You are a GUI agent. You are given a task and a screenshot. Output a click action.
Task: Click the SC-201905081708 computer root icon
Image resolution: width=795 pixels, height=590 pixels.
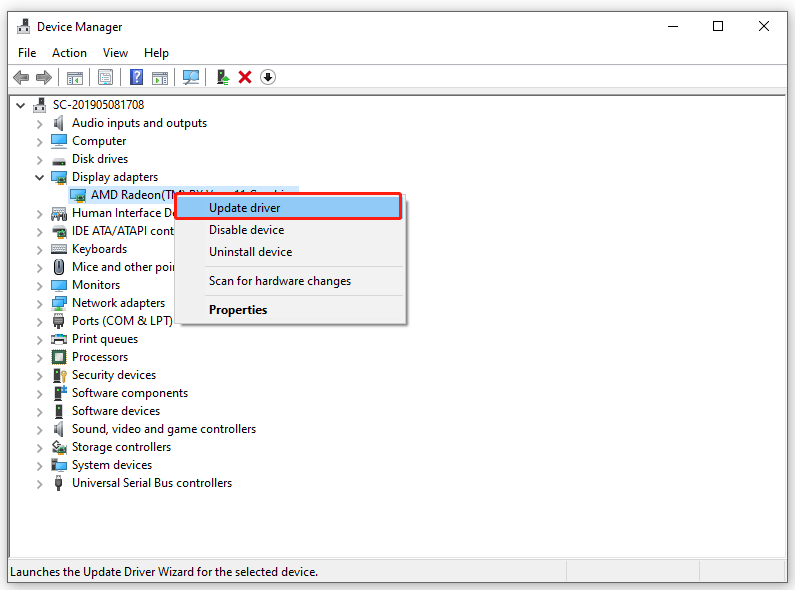(40, 105)
